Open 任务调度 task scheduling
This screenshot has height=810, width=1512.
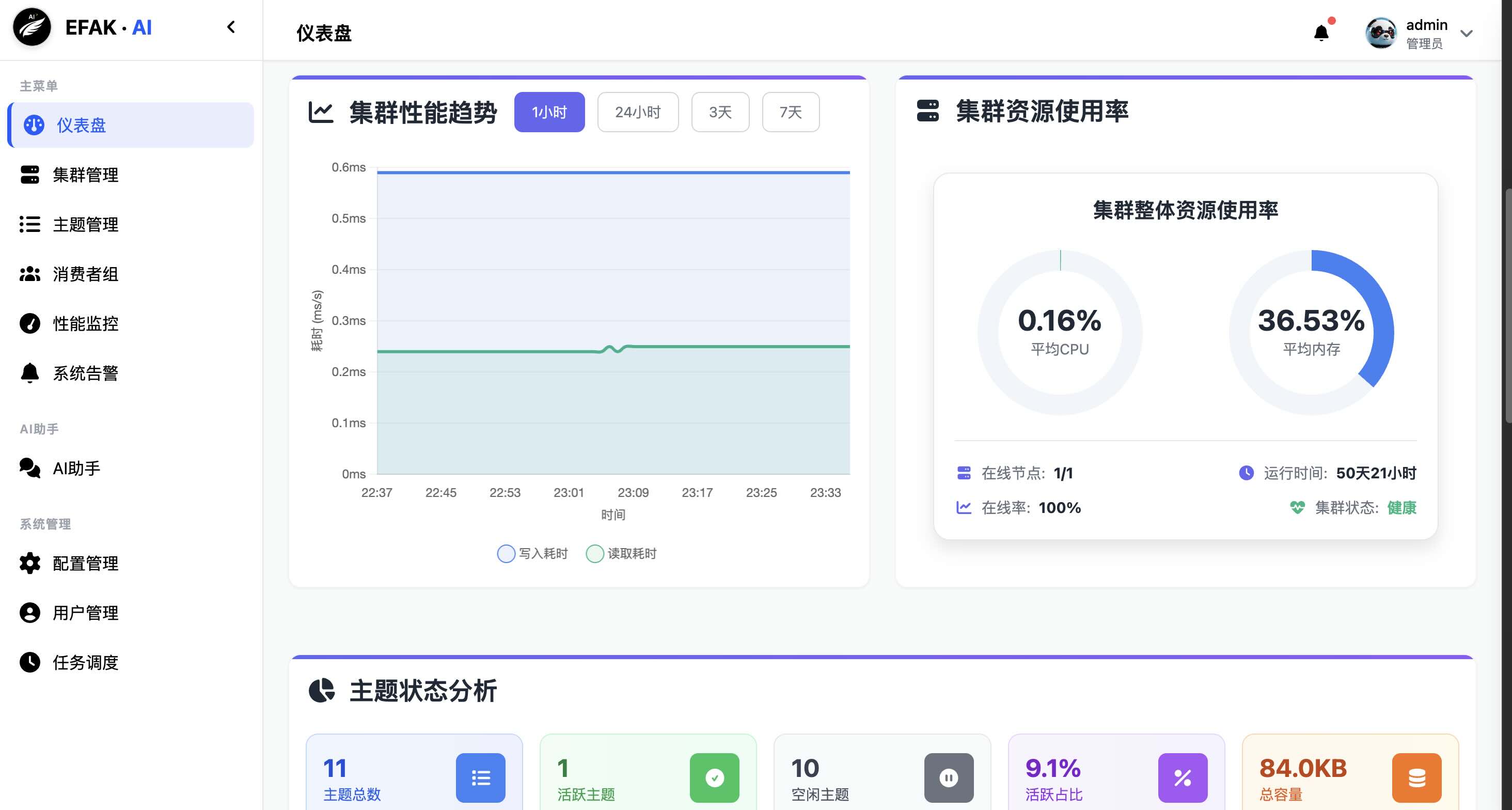(x=86, y=662)
